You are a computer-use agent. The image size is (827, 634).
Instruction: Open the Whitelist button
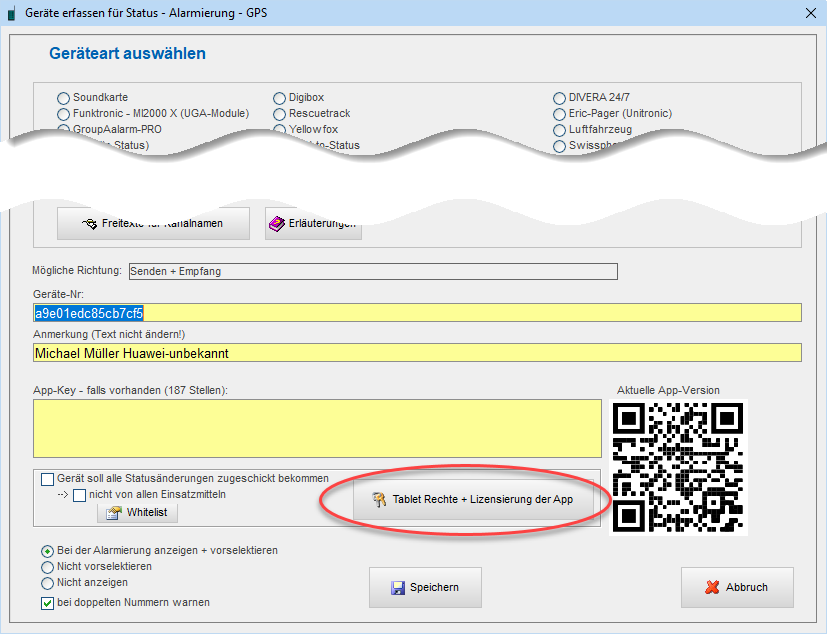point(137,513)
